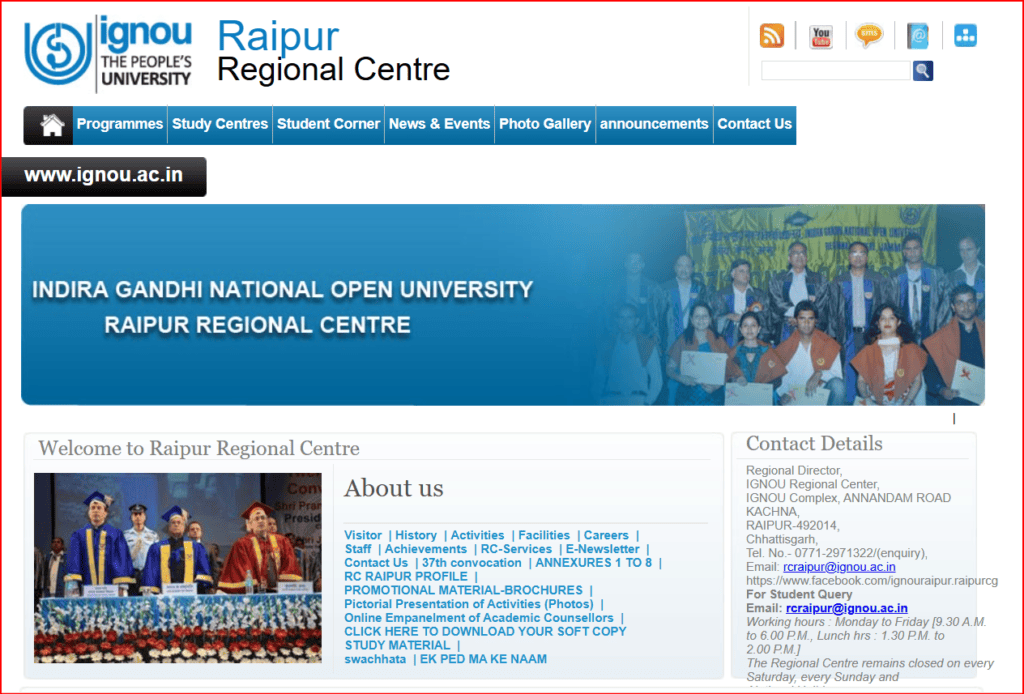Open the RC RAIPUR PROFILE link

click(406, 577)
